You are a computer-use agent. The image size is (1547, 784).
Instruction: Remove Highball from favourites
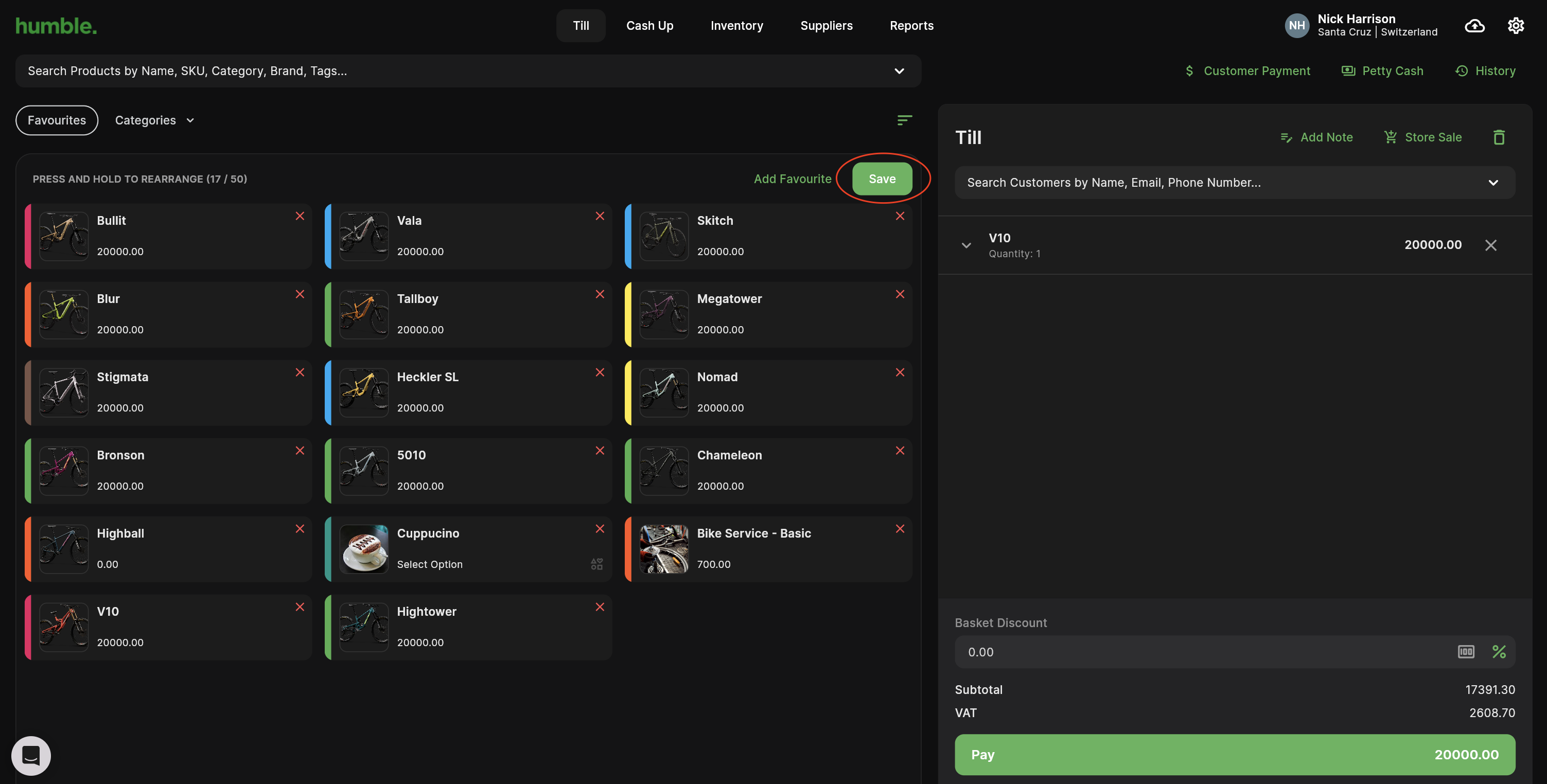300,528
